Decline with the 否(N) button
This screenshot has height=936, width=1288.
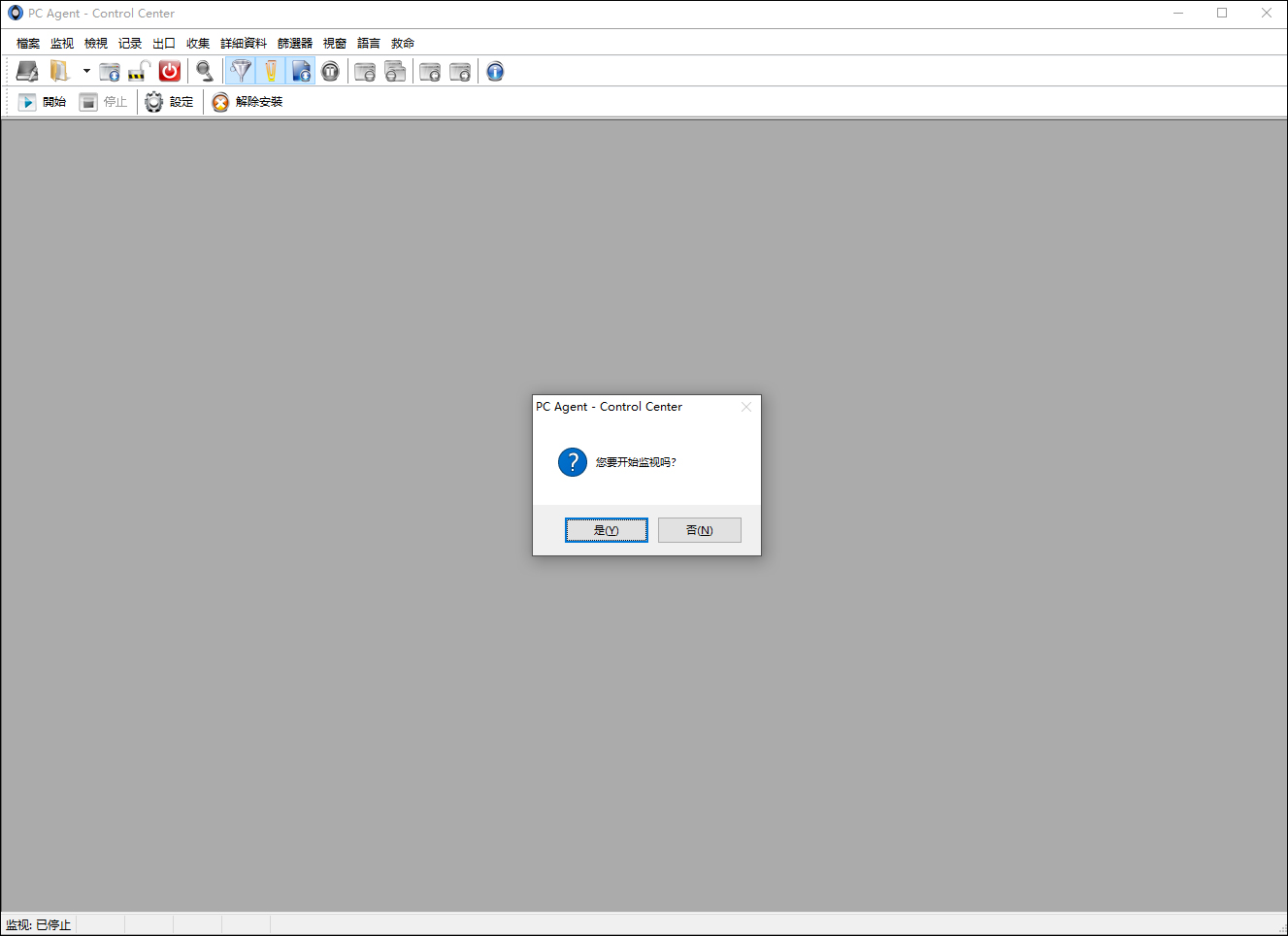click(699, 529)
